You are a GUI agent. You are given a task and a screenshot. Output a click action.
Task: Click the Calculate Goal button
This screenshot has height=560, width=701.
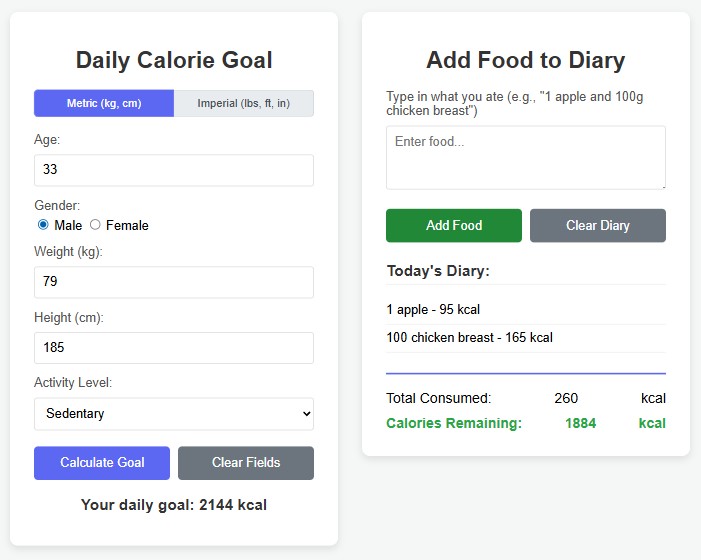pos(102,463)
